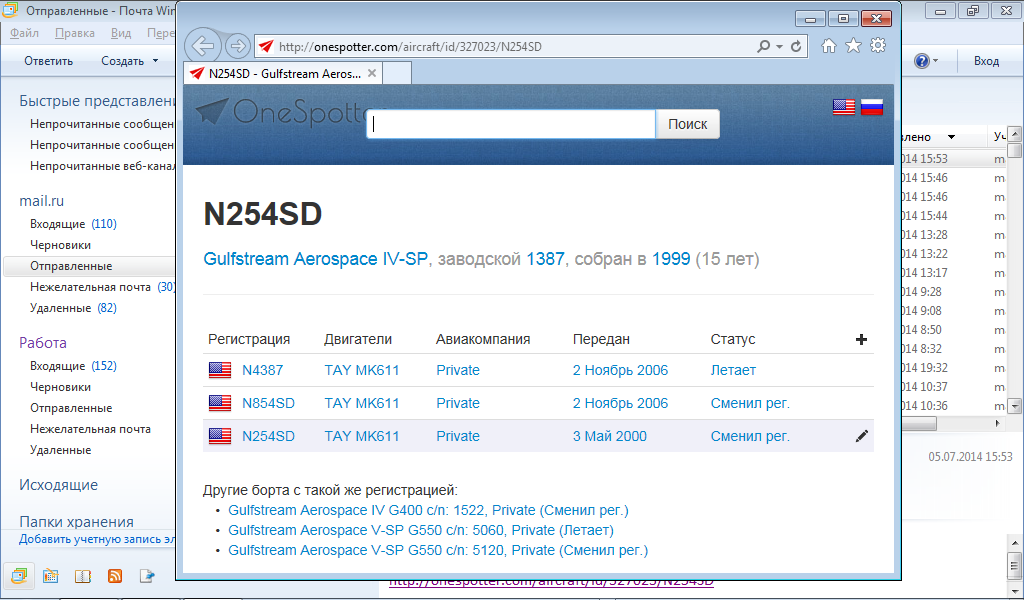Select Работа Нежелательная почта folder
The image size is (1024, 600).
tap(90, 429)
